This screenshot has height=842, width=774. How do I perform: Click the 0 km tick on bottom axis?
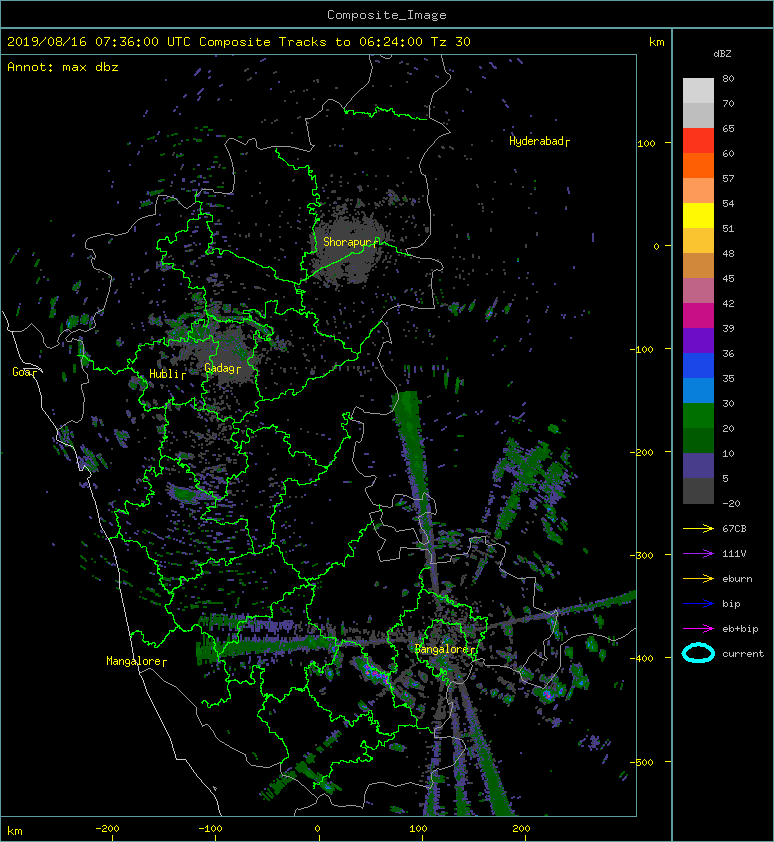(317, 829)
